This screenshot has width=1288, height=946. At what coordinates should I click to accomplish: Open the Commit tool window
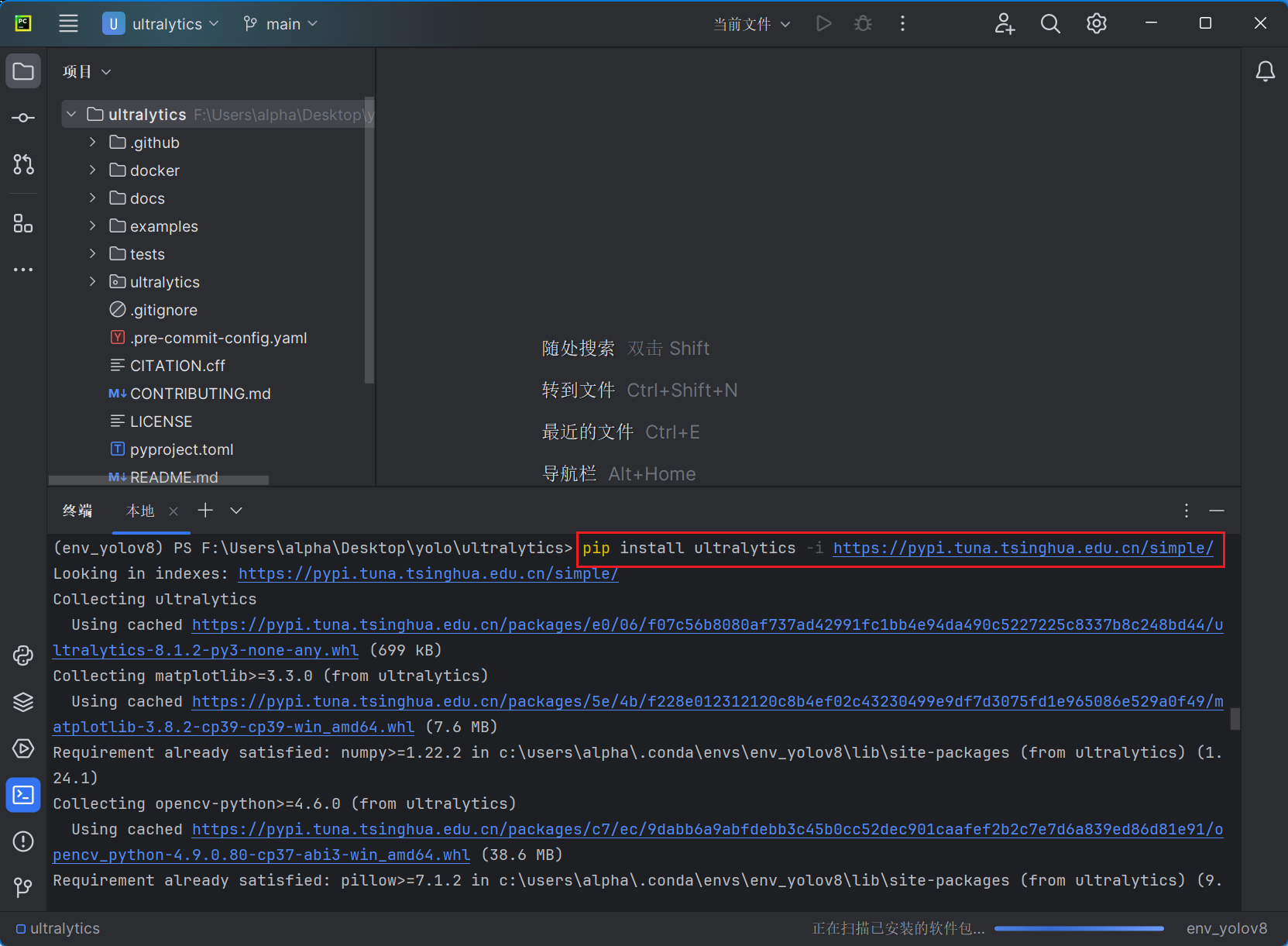point(23,118)
